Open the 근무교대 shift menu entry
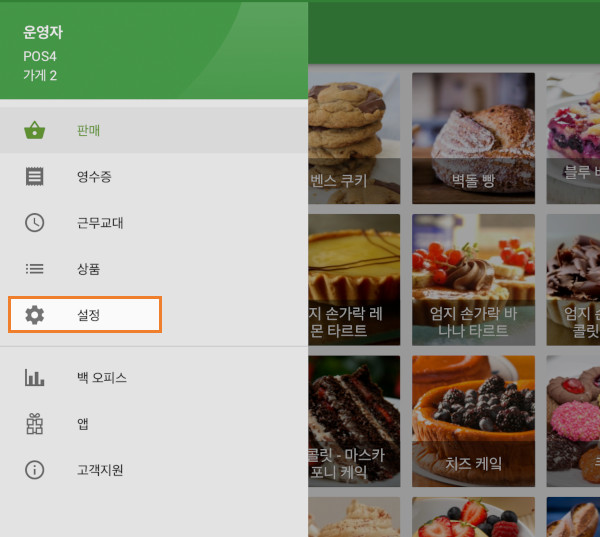This screenshot has height=537, width=600. click(x=154, y=223)
